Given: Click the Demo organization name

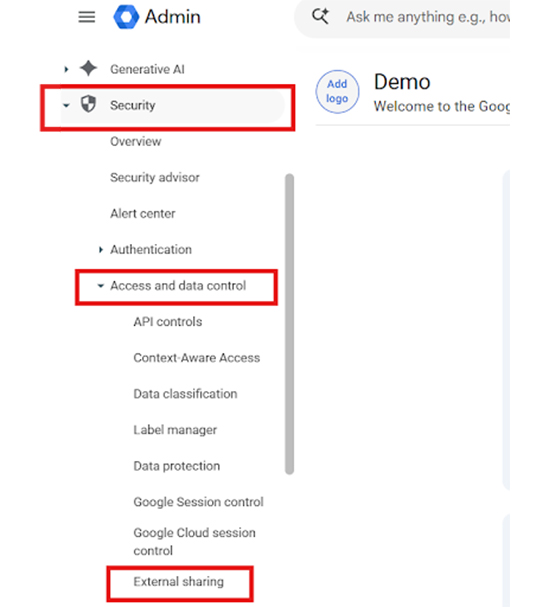Looking at the screenshot, I should click(402, 82).
